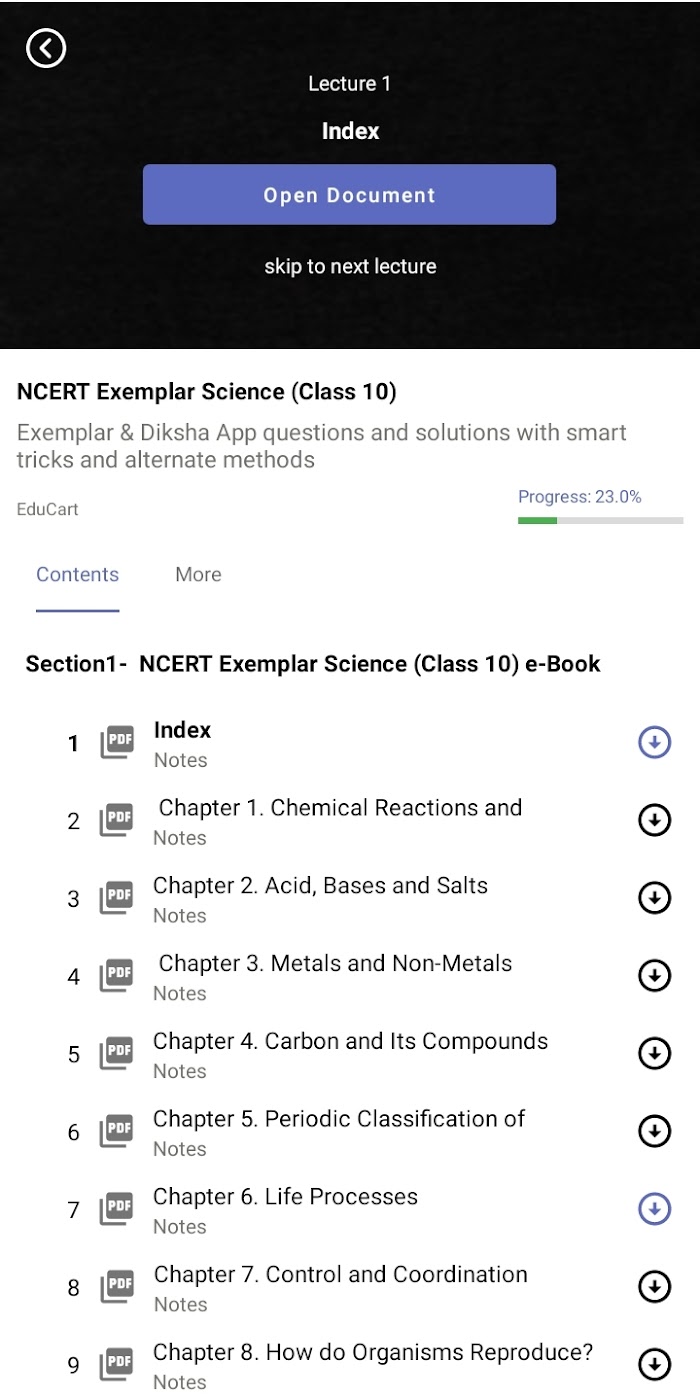
Task: Download Chapter 4 Carbon and Its Compounds
Action: click(x=654, y=1054)
